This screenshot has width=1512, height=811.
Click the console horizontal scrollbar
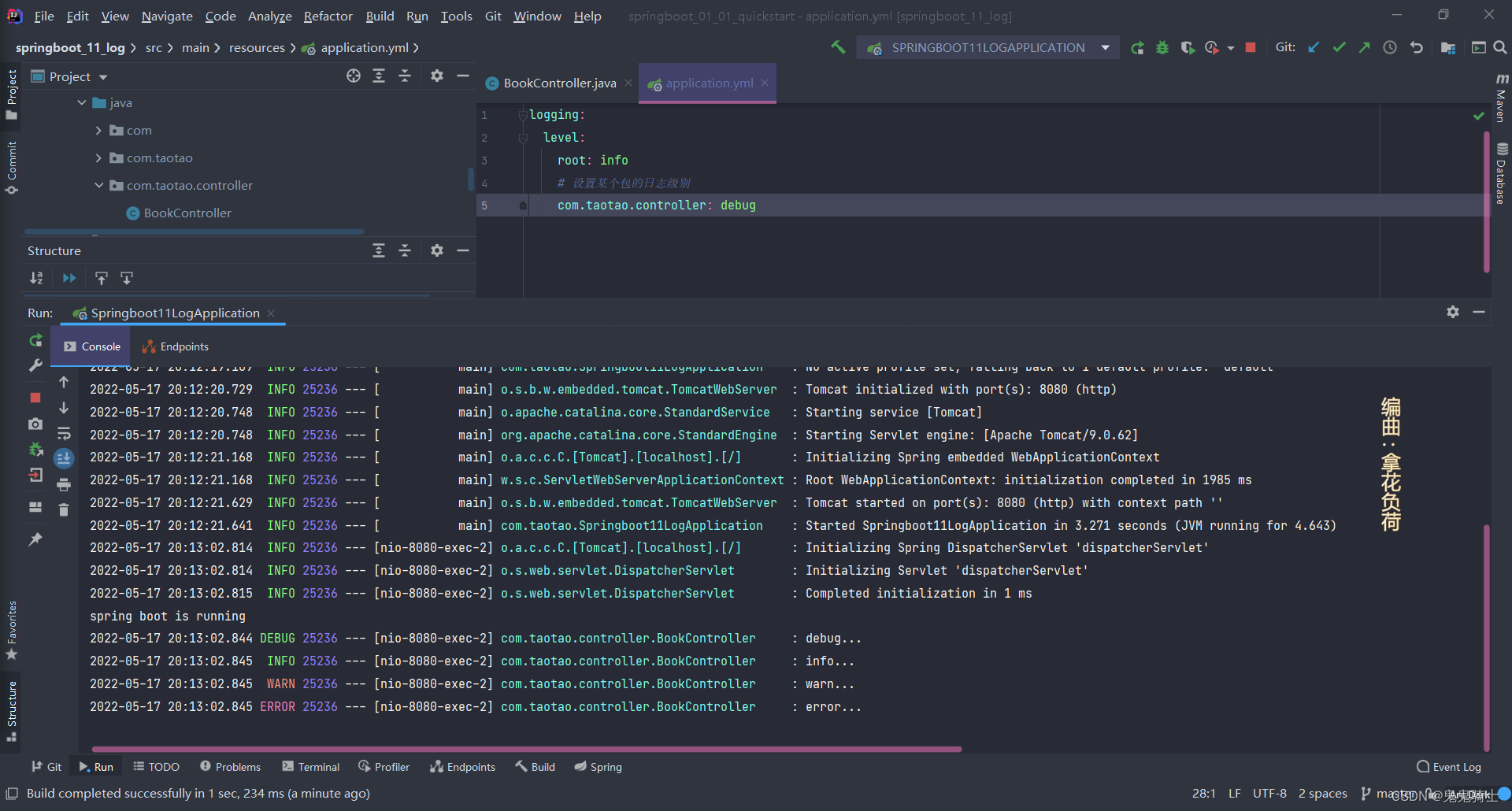tap(526, 749)
